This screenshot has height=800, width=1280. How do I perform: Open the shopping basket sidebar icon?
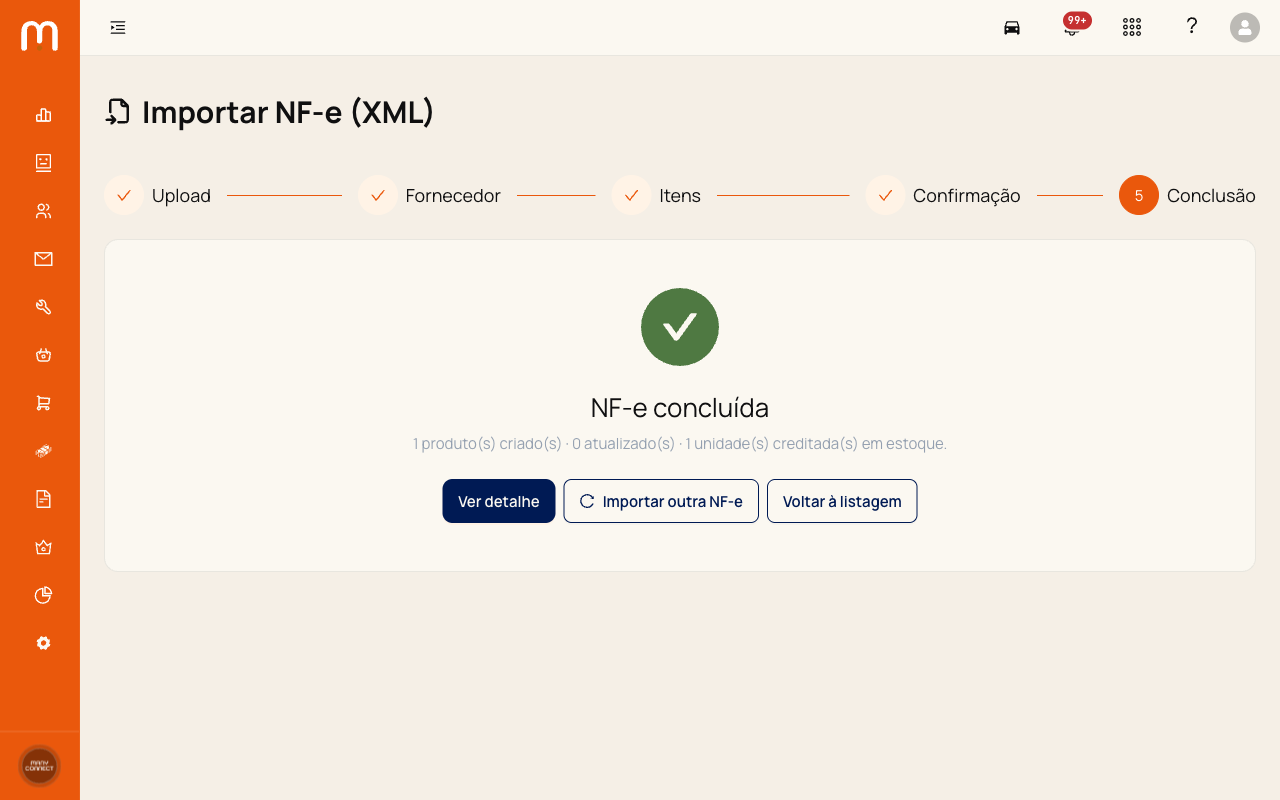click(x=43, y=355)
